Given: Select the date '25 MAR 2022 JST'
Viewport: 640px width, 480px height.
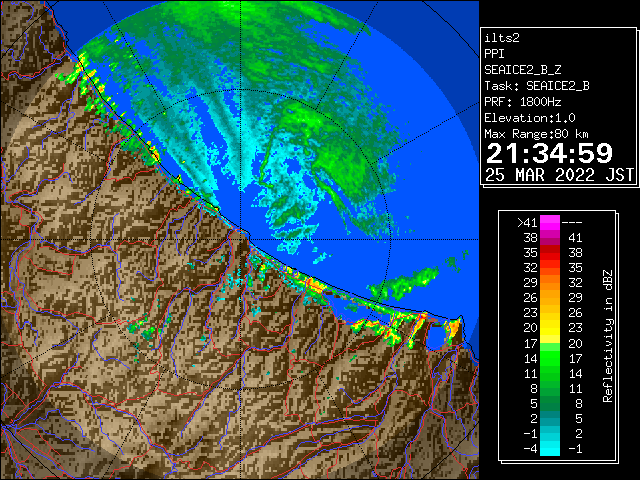Looking at the screenshot, I should [x=559, y=175].
